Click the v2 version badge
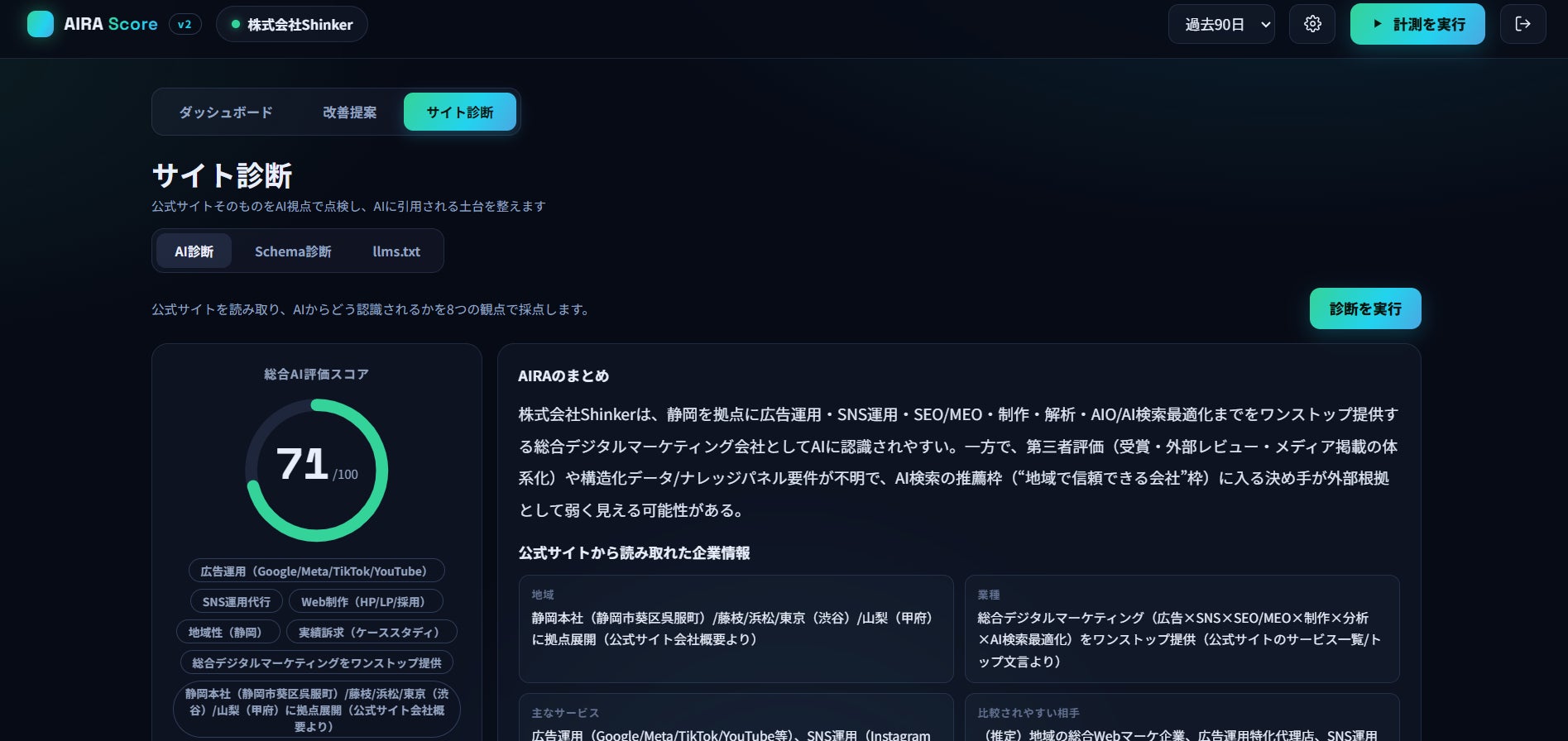The width and height of the screenshot is (1568, 741). (185, 24)
